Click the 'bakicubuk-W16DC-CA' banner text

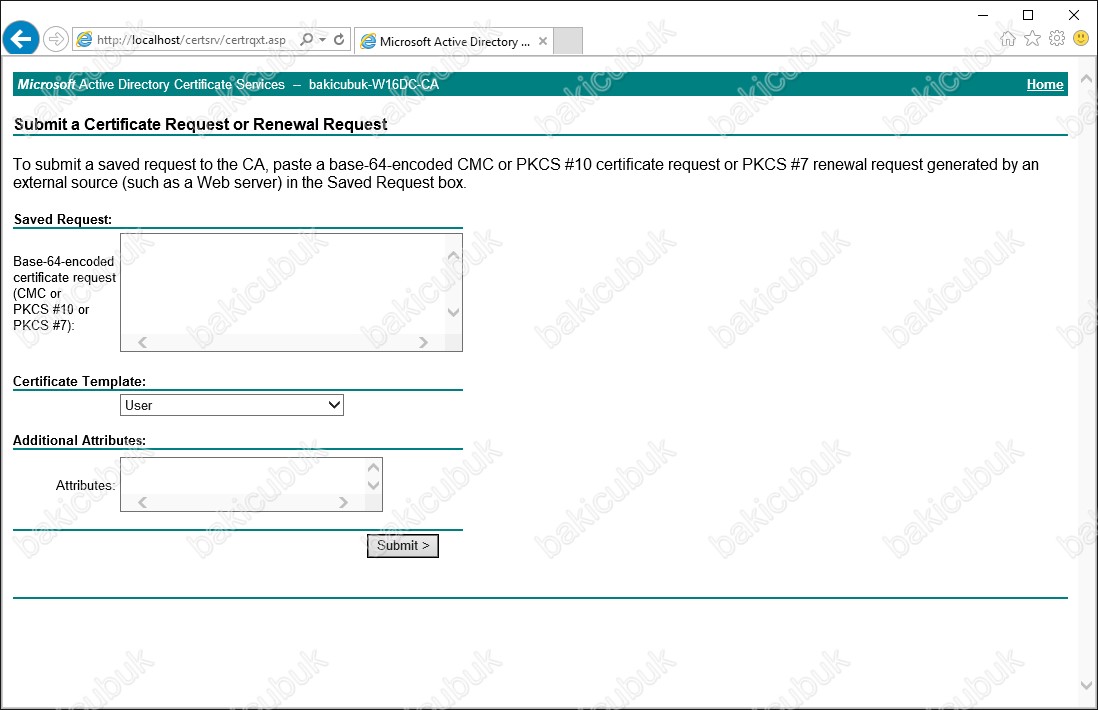click(374, 84)
